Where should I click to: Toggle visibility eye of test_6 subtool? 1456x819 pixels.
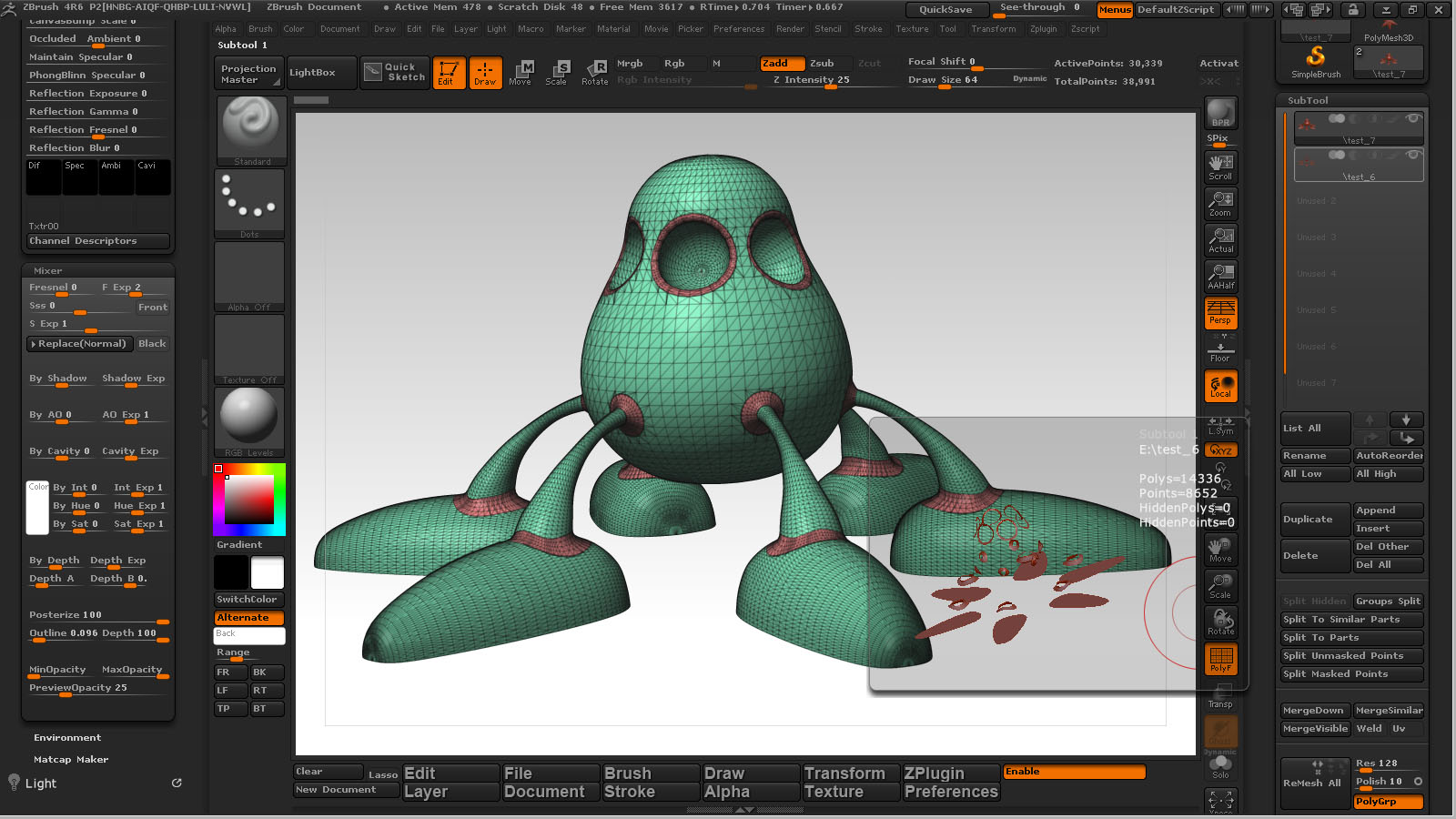click(x=1412, y=155)
